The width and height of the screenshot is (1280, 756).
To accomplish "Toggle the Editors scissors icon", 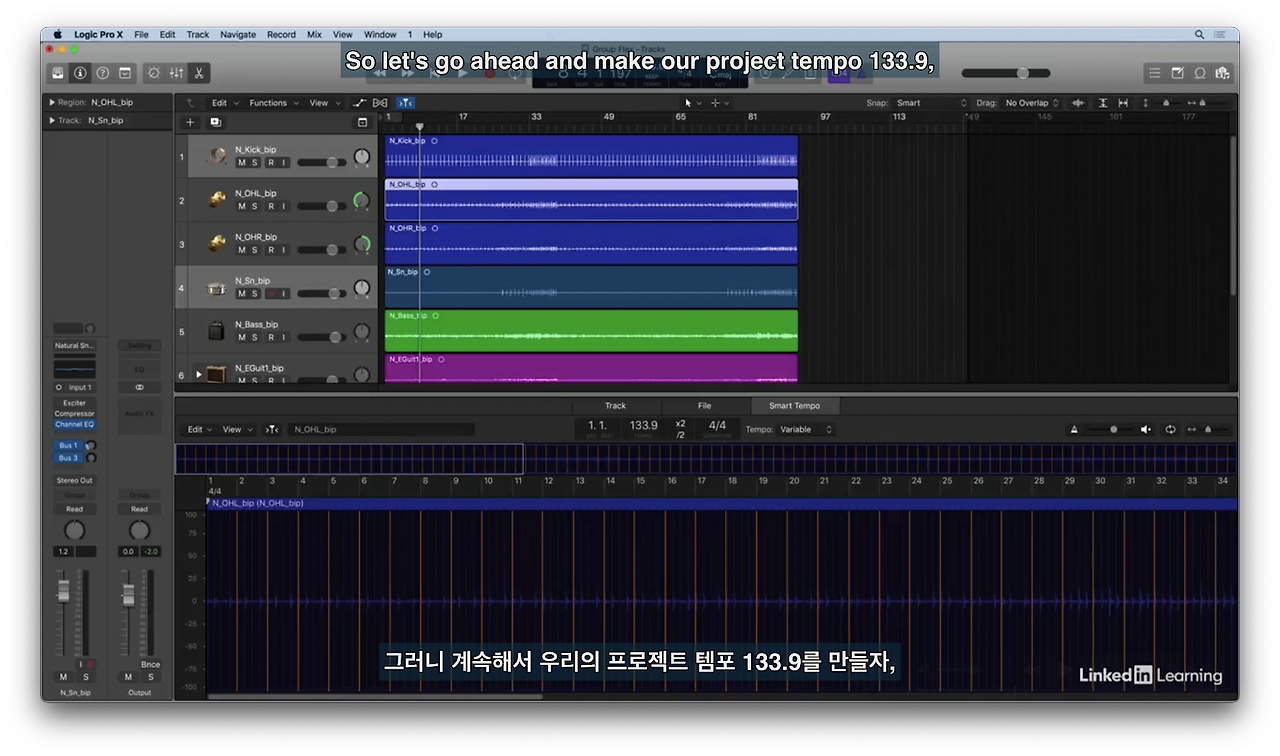I will pyautogui.click(x=199, y=73).
